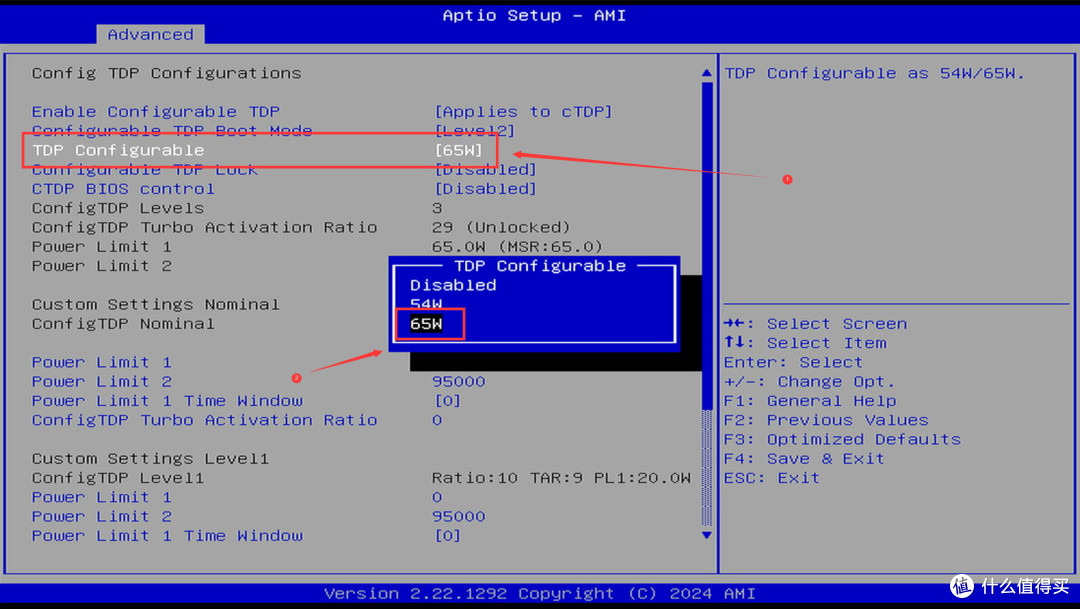Pick the highlighted 65W popup option
Screen dimensions: 1080x609
426,324
